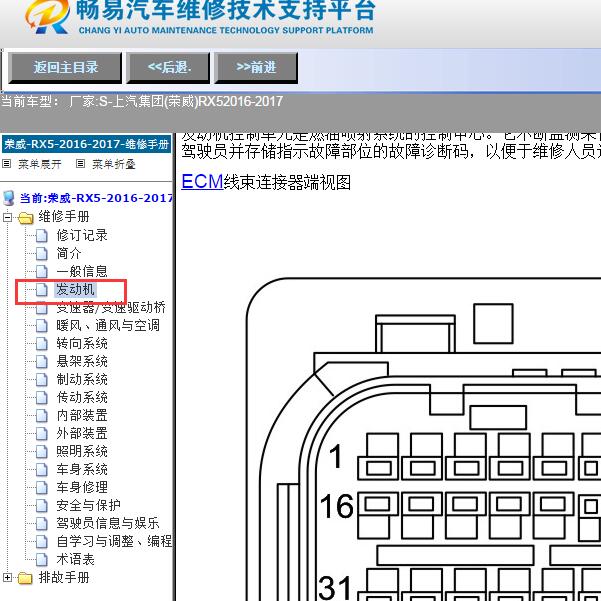
Task: Open the 一般信息 tree item
Action: coord(82,271)
